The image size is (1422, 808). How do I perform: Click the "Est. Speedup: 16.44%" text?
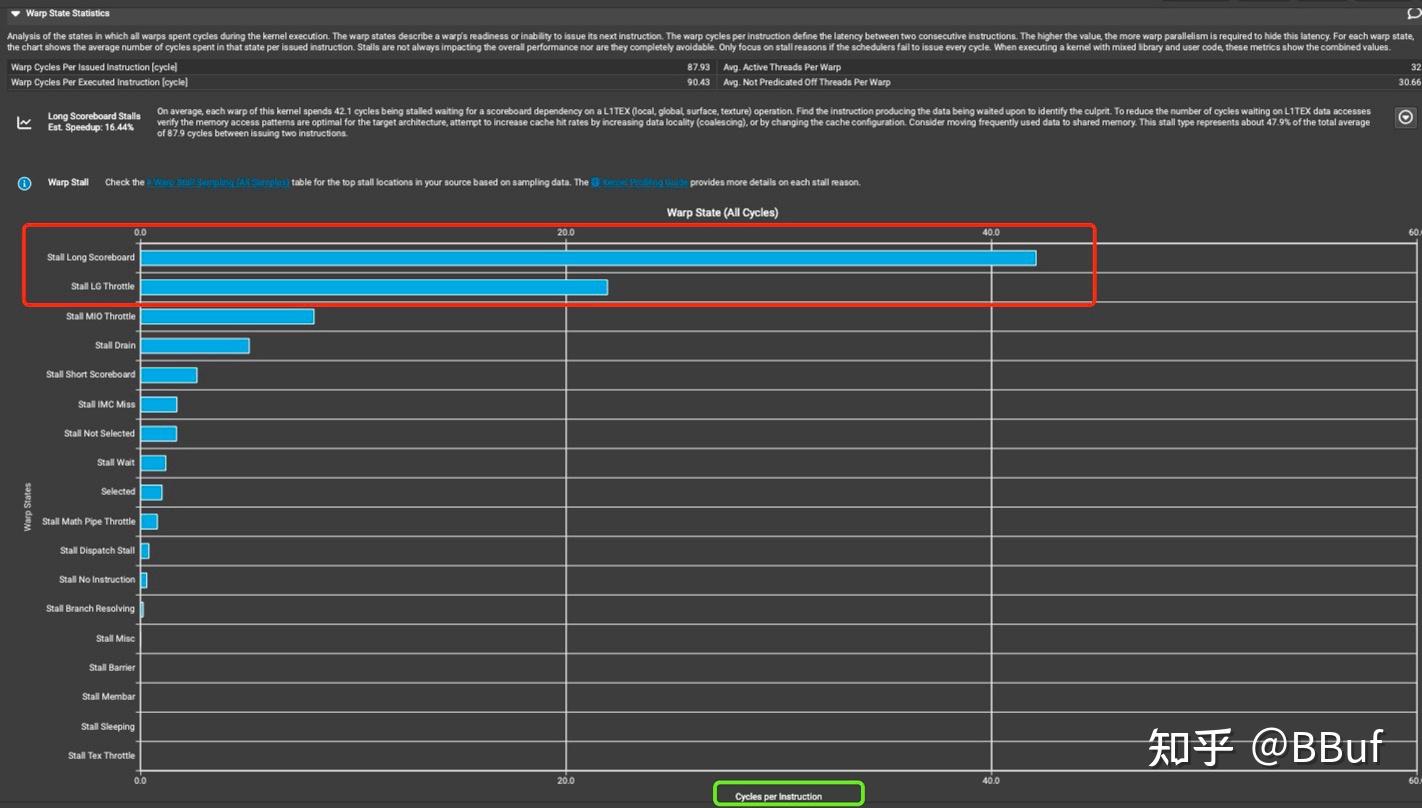[x=90, y=128]
